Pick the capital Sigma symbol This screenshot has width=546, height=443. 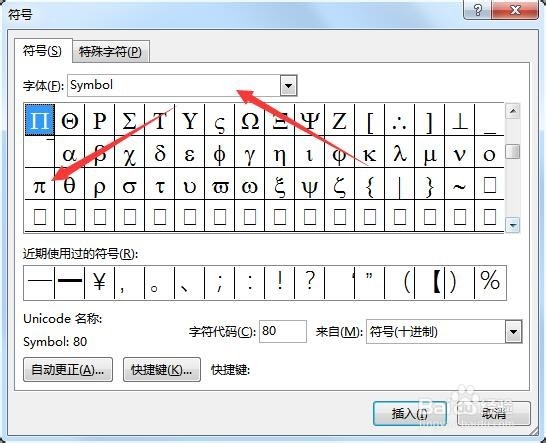[x=130, y=120]
